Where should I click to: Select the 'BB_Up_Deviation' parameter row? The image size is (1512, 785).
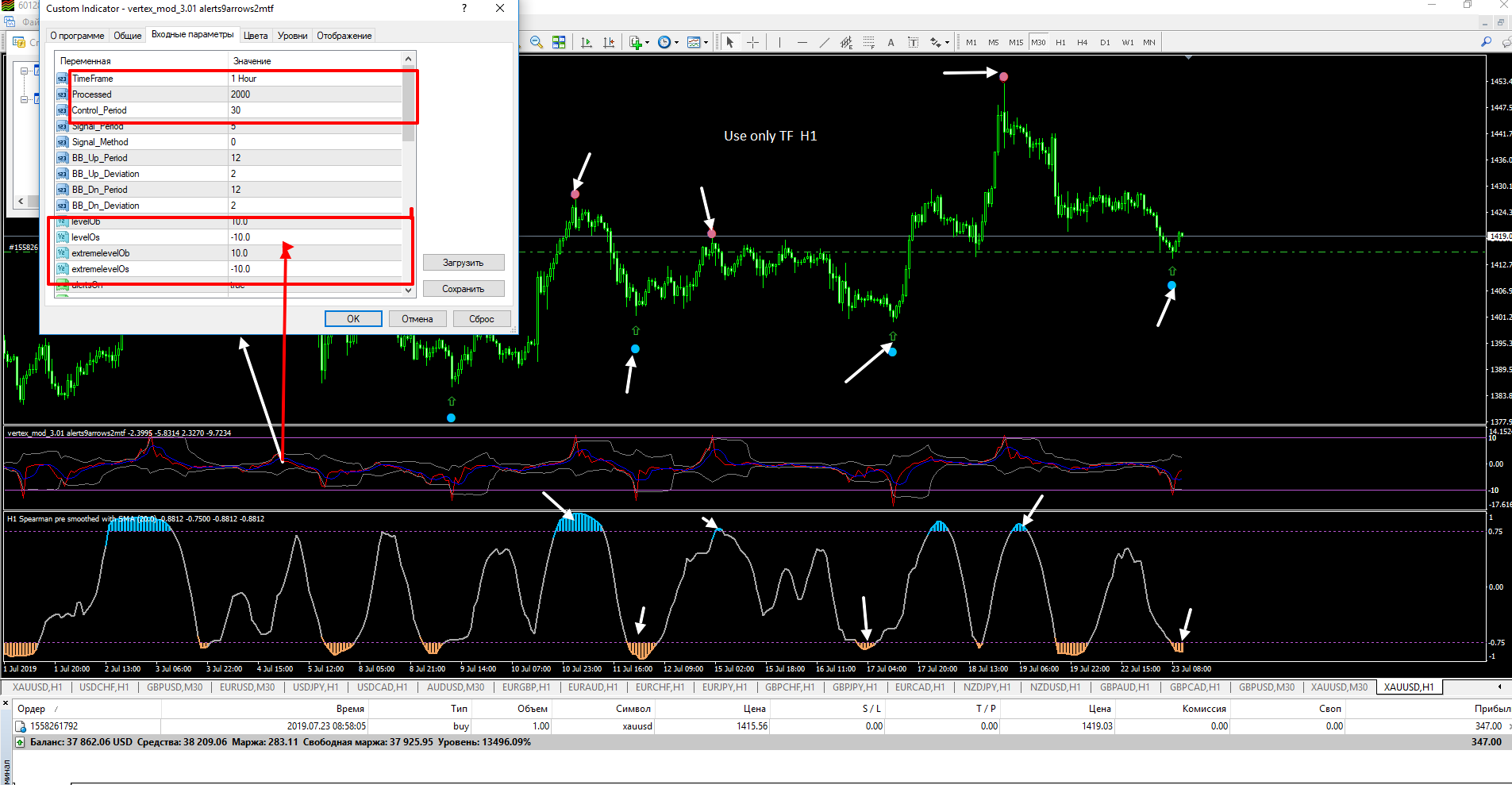[x=229, y=174]
